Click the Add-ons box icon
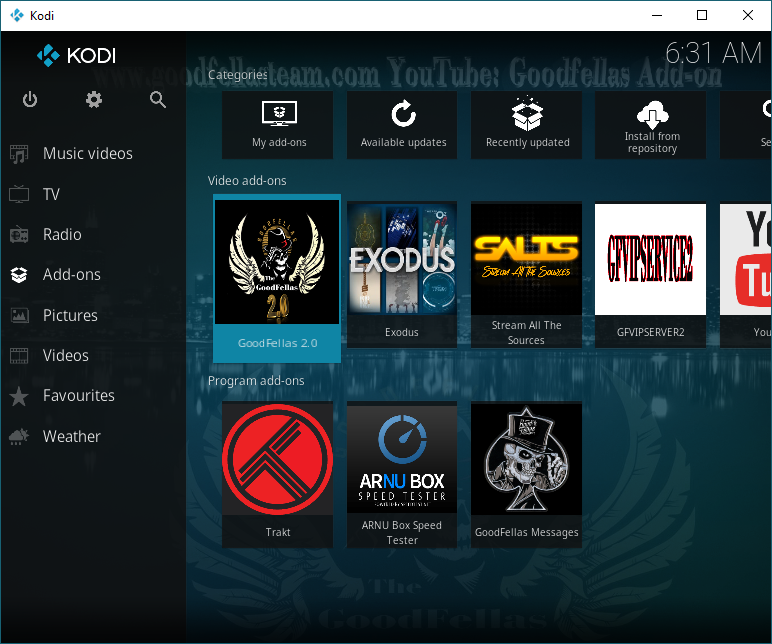The width and height of the screenshot is (772, 644). click(x=19, y=275)
